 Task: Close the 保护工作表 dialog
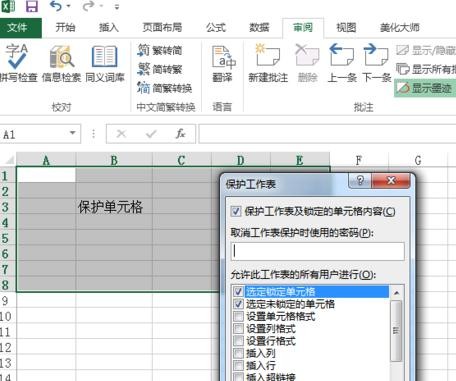(x=391, y=180)
